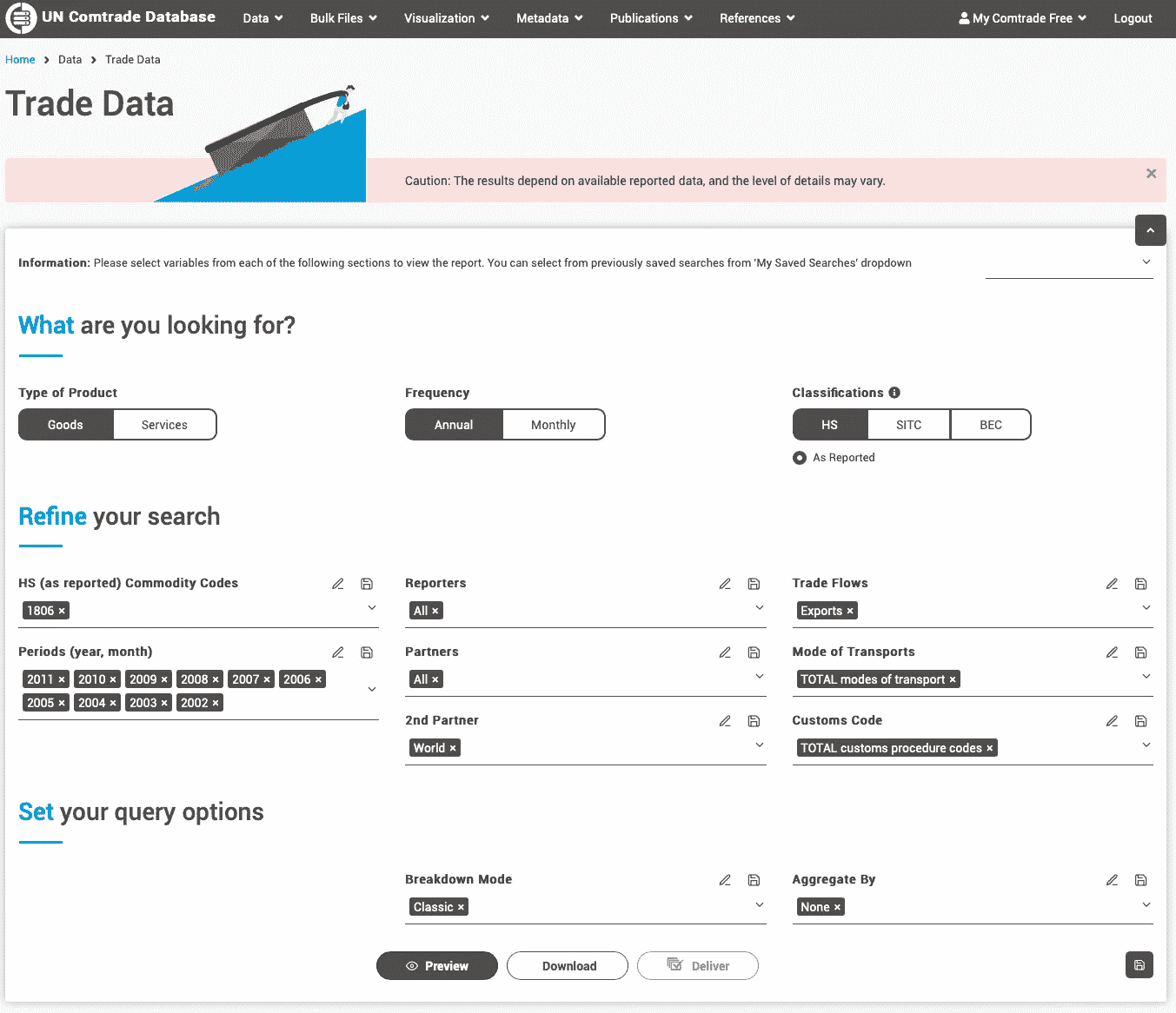
Task: Expand the Trade Flows dropdown
Action: click(1146, 608)
